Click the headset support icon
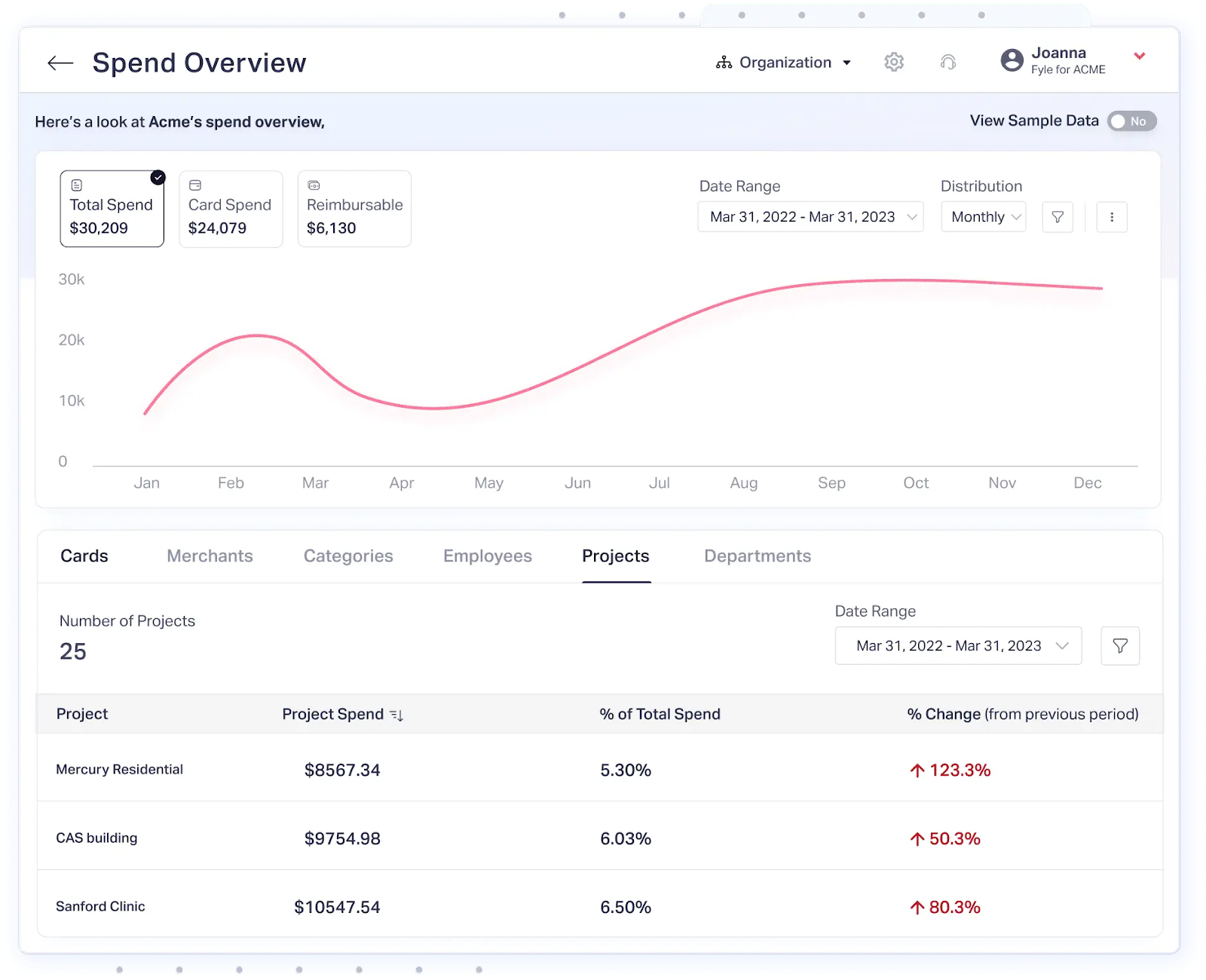The image size is (1206, 980). [949, 62]
